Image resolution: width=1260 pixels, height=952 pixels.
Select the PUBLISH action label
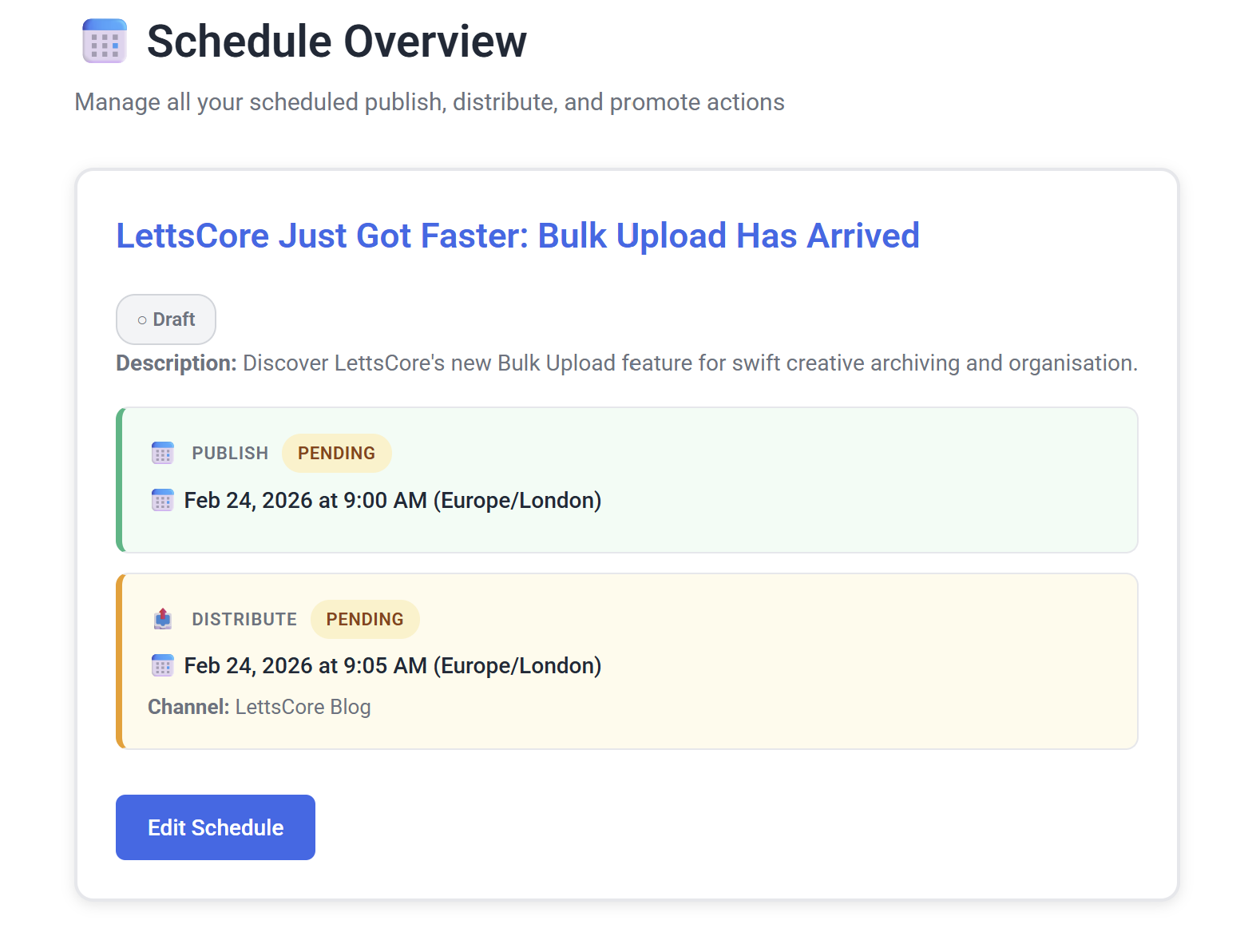(230, 453)
